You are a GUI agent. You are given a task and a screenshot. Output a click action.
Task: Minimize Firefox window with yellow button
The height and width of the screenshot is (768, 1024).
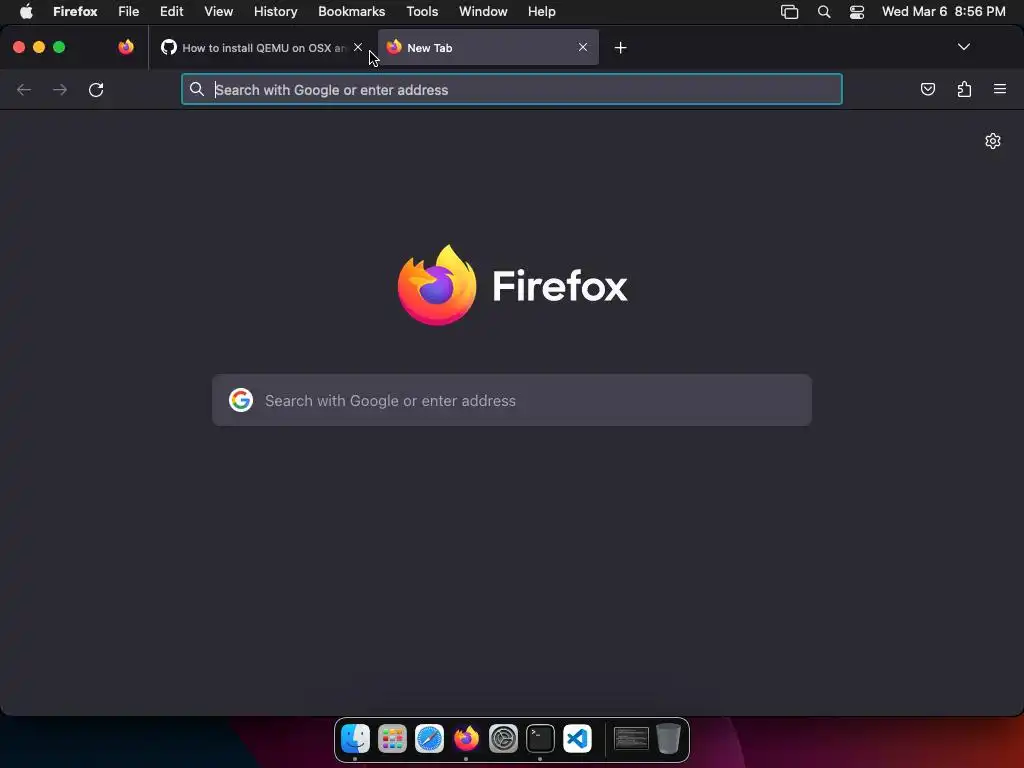39,47
